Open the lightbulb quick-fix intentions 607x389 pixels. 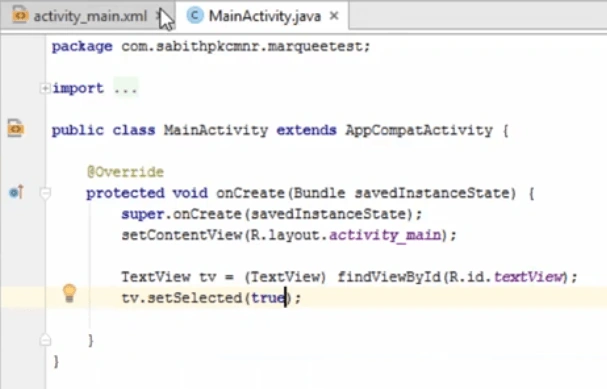69,293
